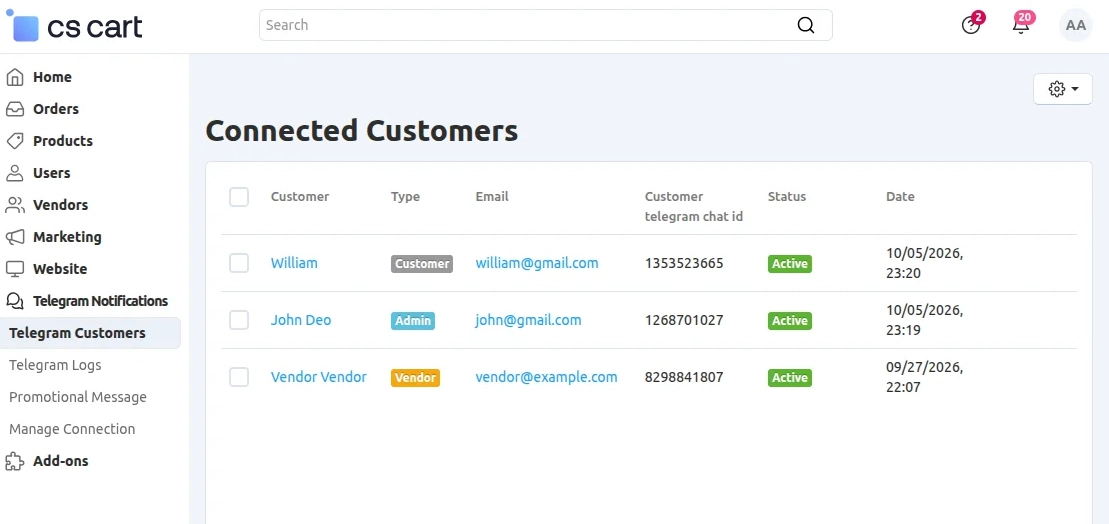Open the gear settings dropdown

[1062, 89]
